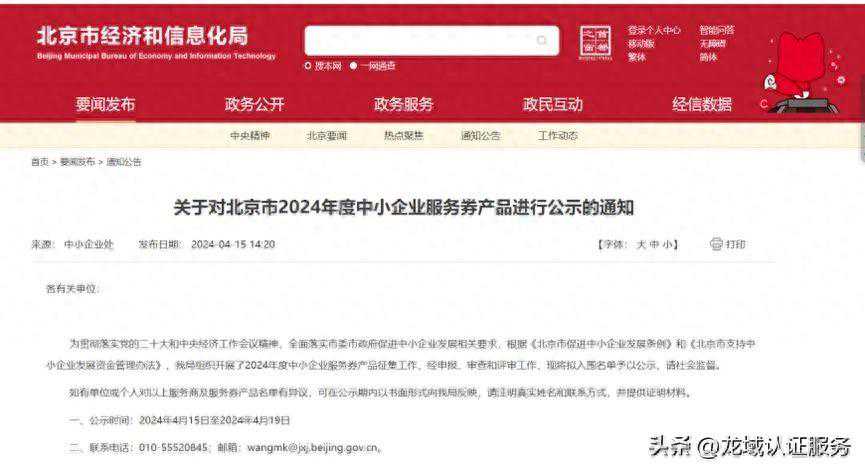
Task: Click inside the search text field
Action: (x=419, y=40)
